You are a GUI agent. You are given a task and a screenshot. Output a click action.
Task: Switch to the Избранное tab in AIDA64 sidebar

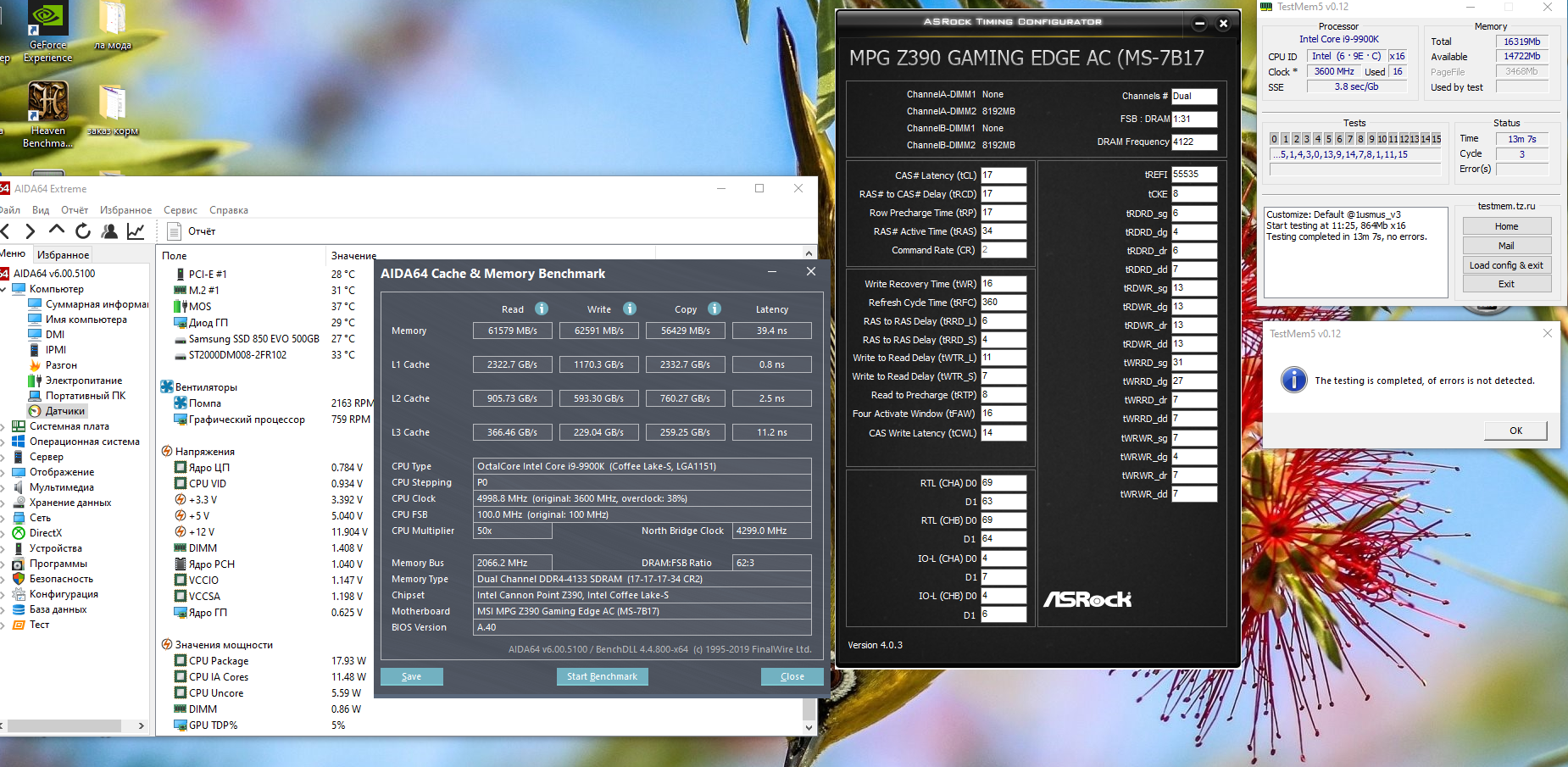coord(63,254)
